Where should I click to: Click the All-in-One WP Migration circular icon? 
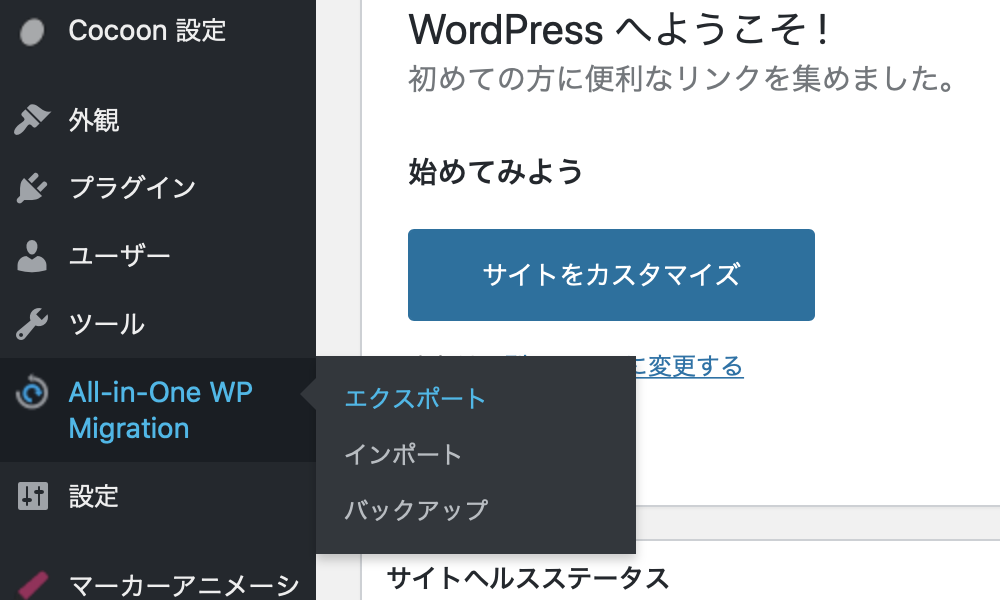(x=31, y=391)
